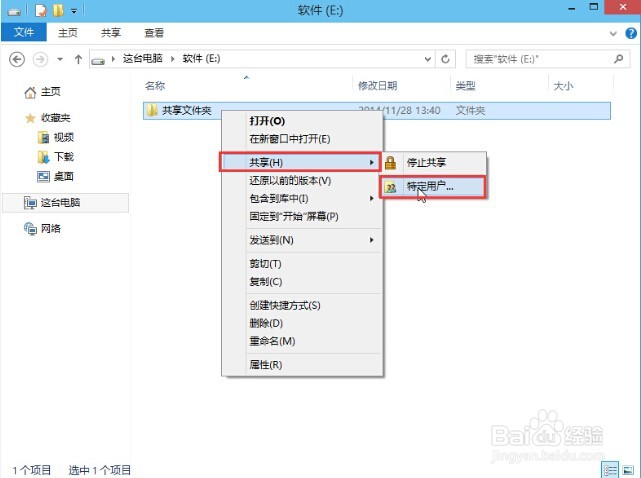This screenshot has width=641, height=478.
Task: Switch to the 主页 ribbon tab
Action: tap(67, 33)
